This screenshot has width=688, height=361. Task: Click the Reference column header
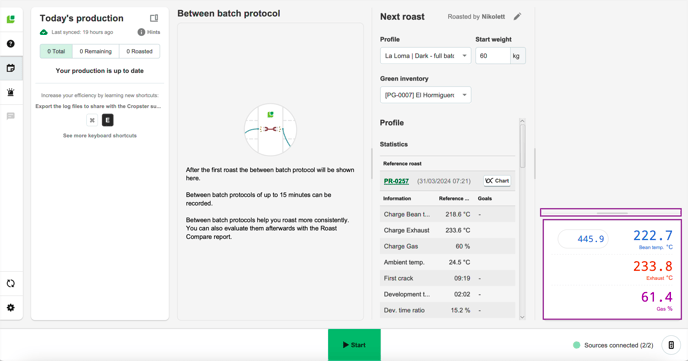(x=454, y=198)
